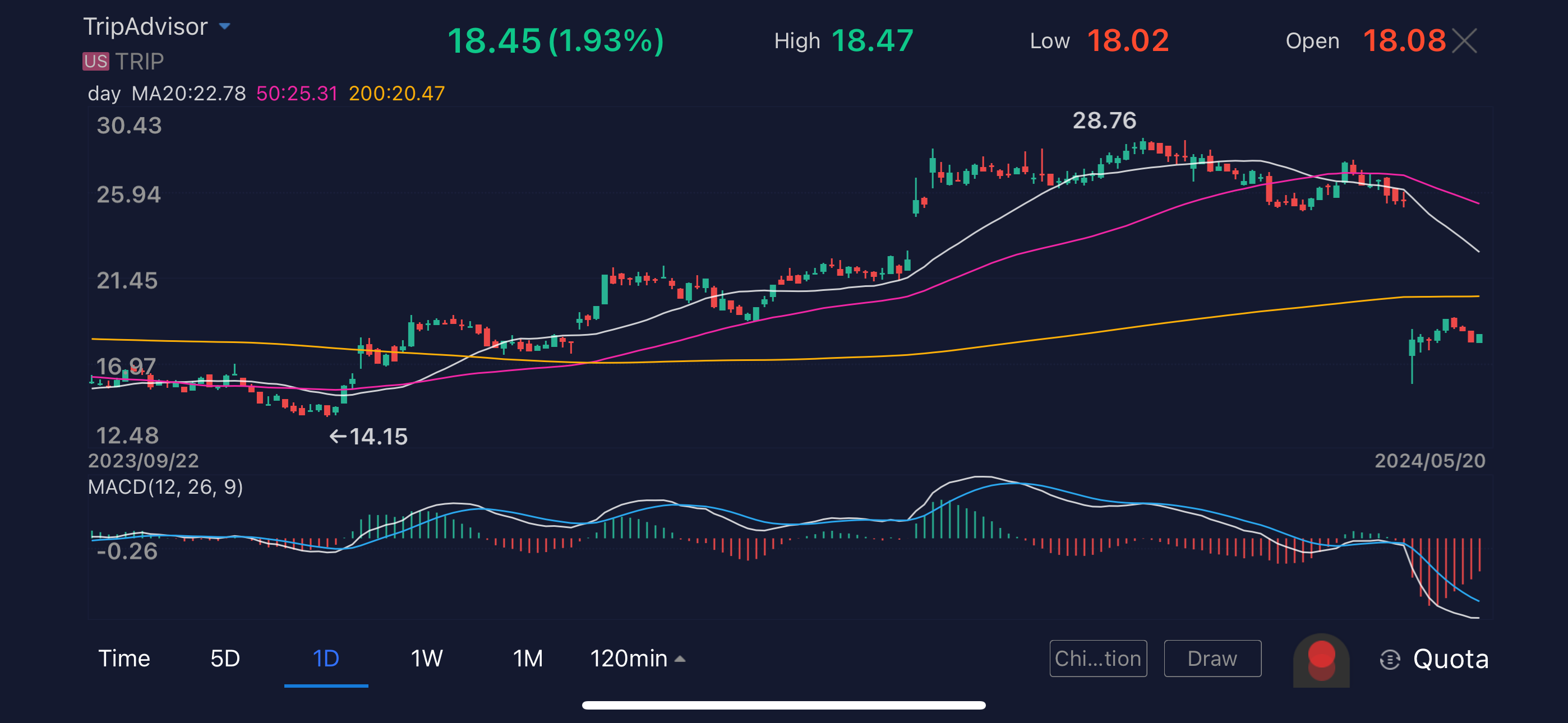
Task: Expand the TripAdvisor stock dropdown arrow
Action: click(225, 26)
